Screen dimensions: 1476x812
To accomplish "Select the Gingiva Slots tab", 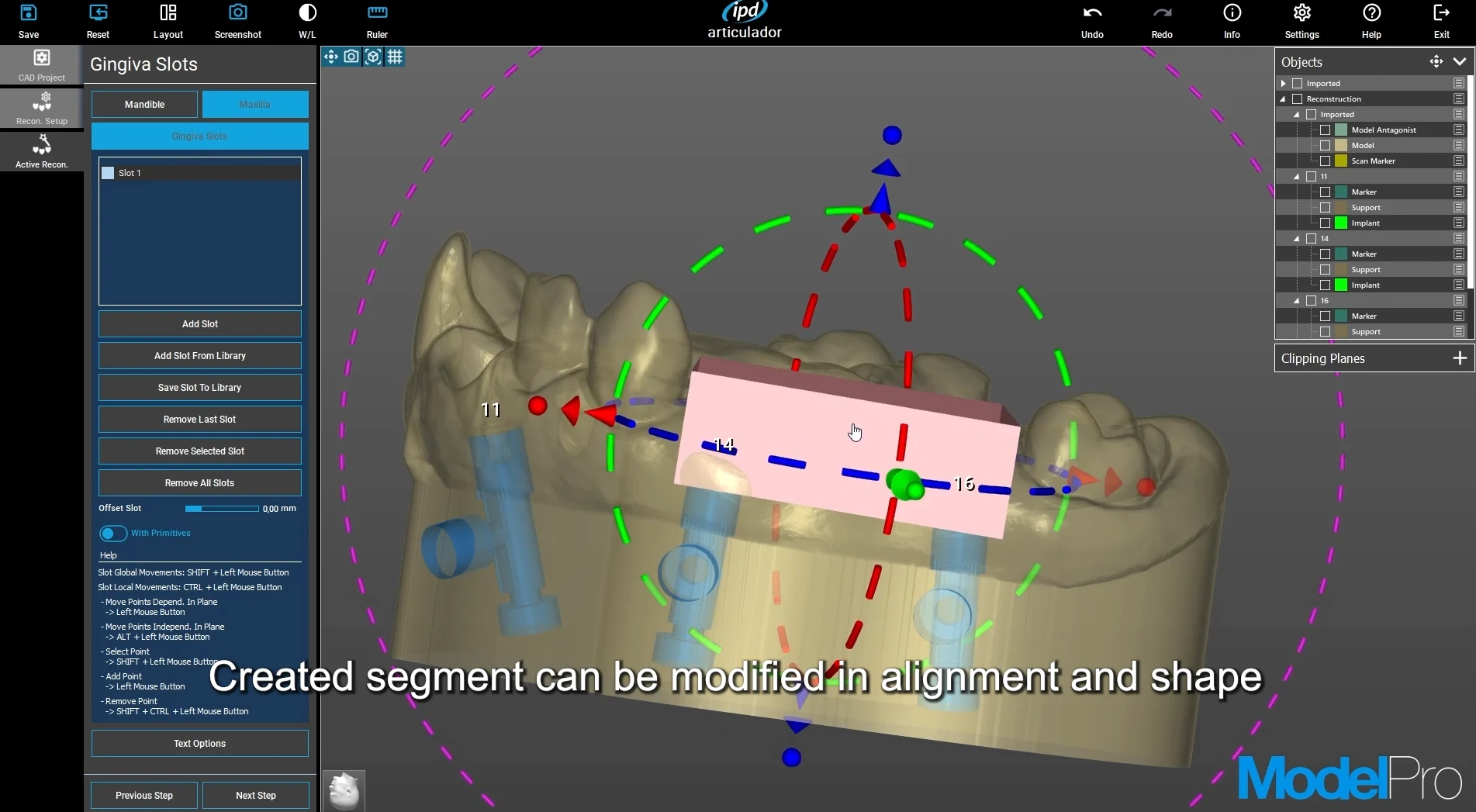I will coord(200,136).
